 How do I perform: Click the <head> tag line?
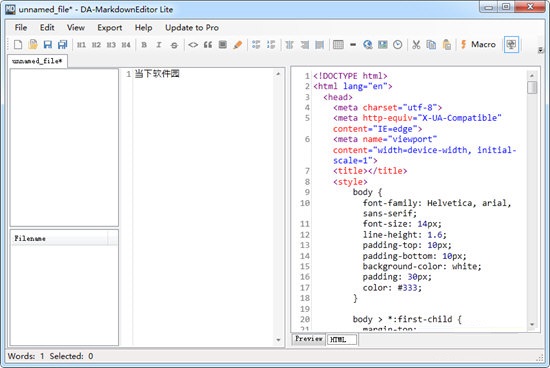338,97
